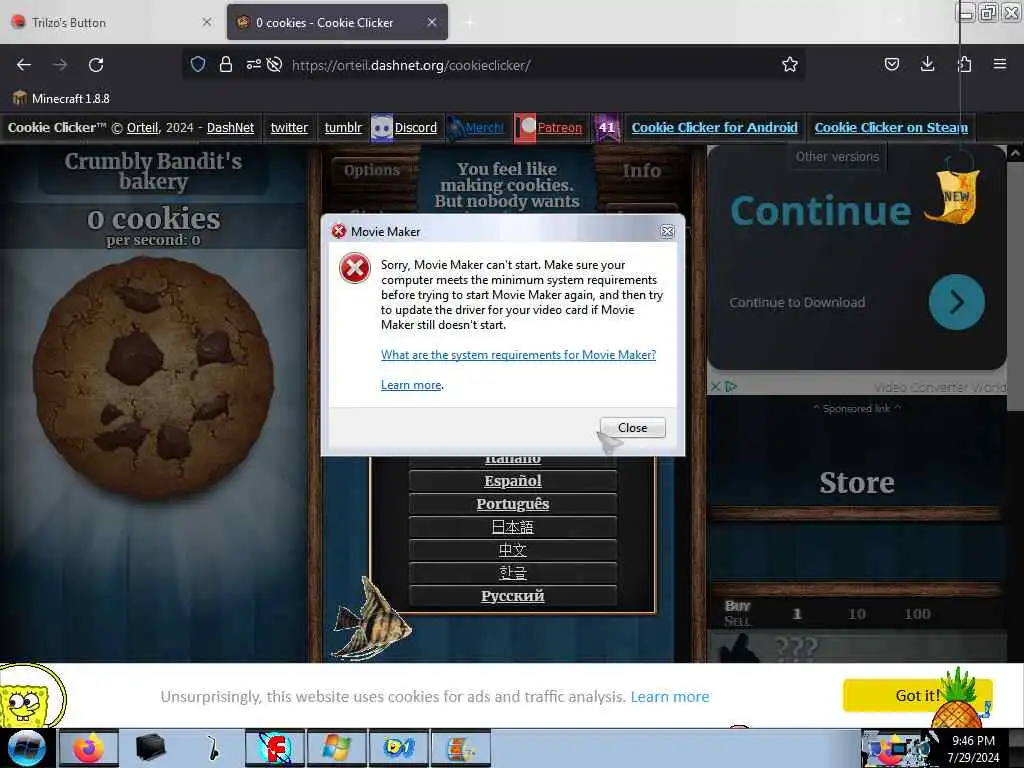Click the red F taskbar icon

pos(275,748)
